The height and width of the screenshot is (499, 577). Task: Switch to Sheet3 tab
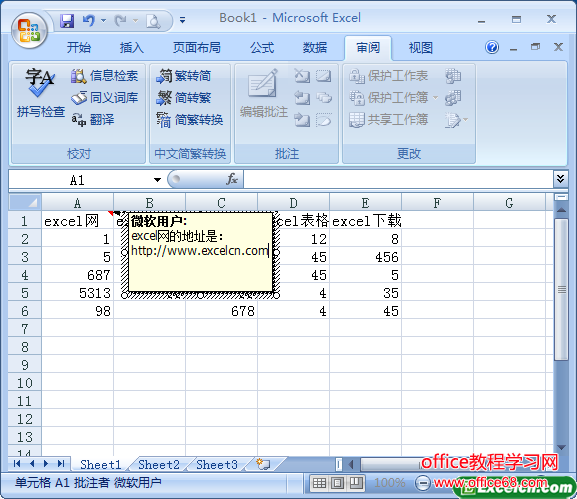pyautogui.click(x=217, y=464)
